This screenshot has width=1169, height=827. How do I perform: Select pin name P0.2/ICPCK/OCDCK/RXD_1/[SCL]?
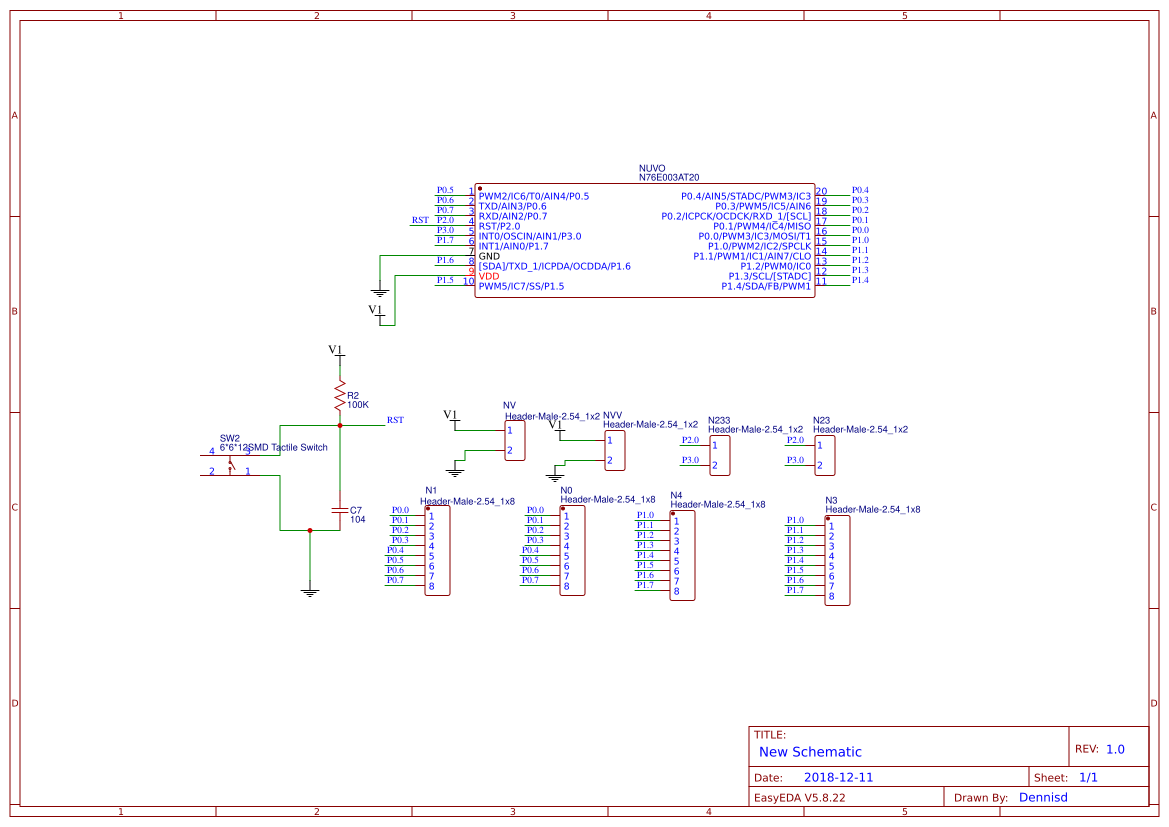(737, 216)
